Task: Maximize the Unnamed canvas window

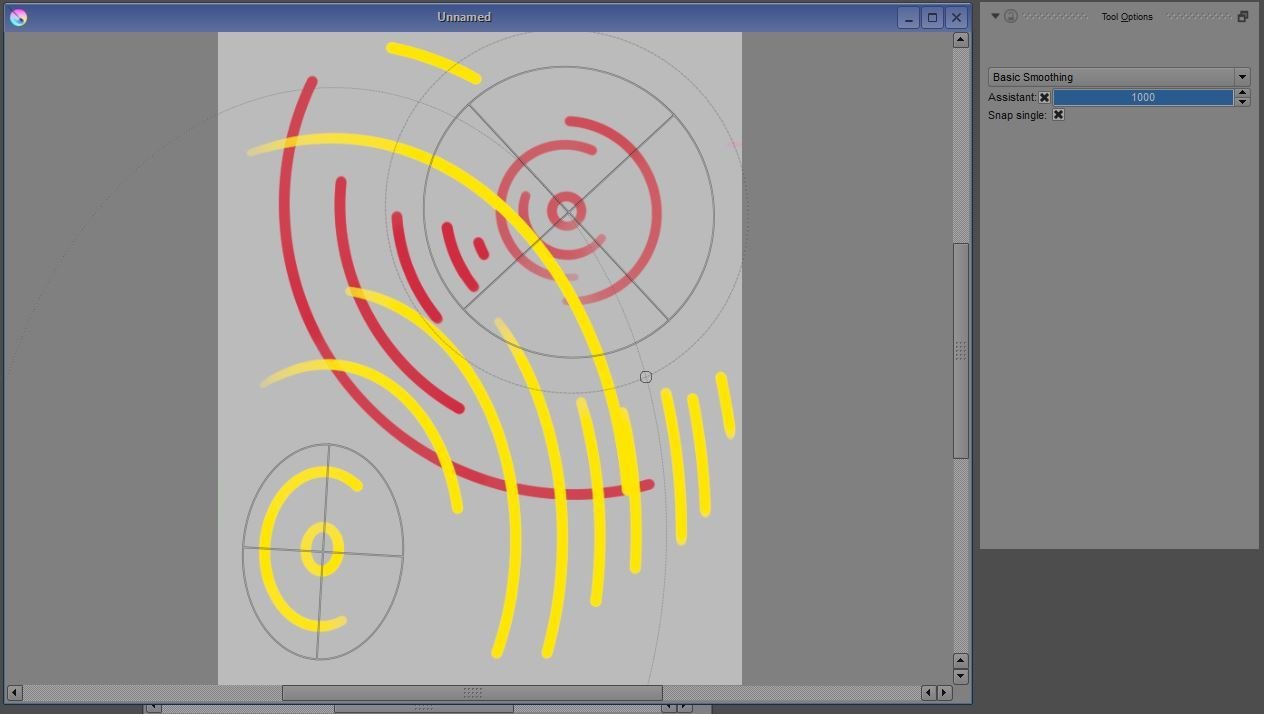Action: 932,17
